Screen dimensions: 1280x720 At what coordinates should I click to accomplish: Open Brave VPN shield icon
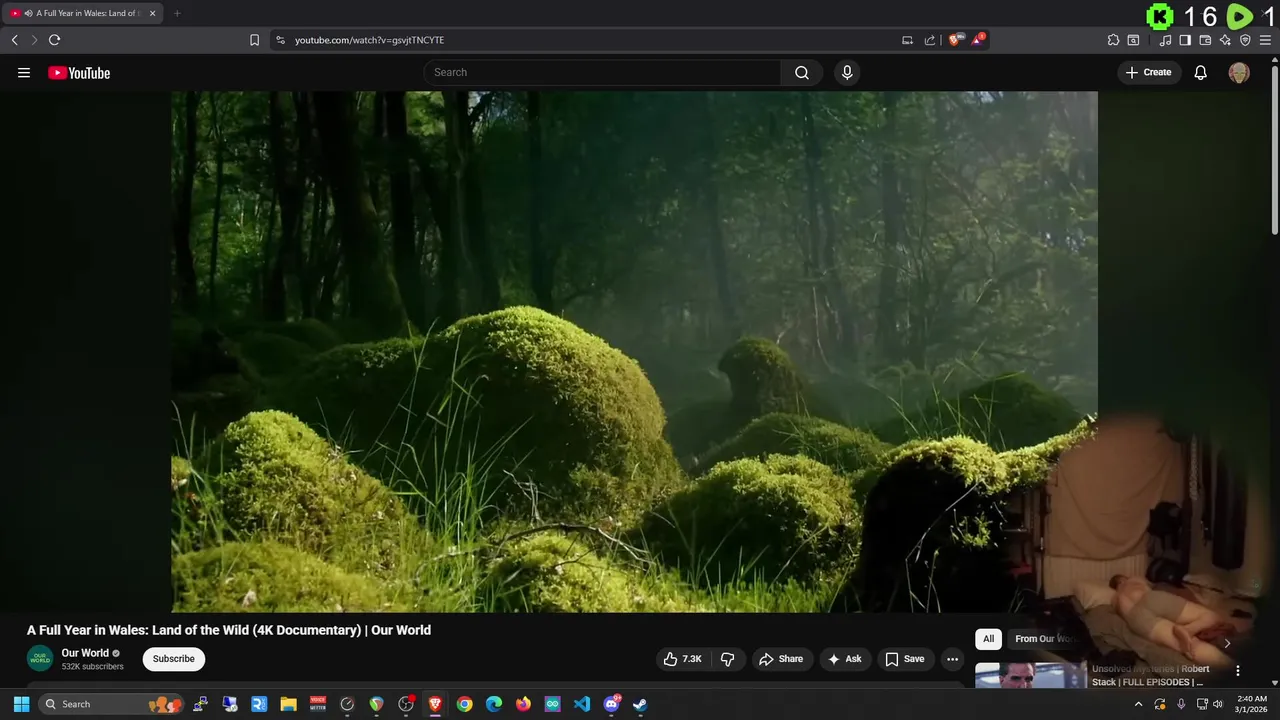coord(1245,40)
